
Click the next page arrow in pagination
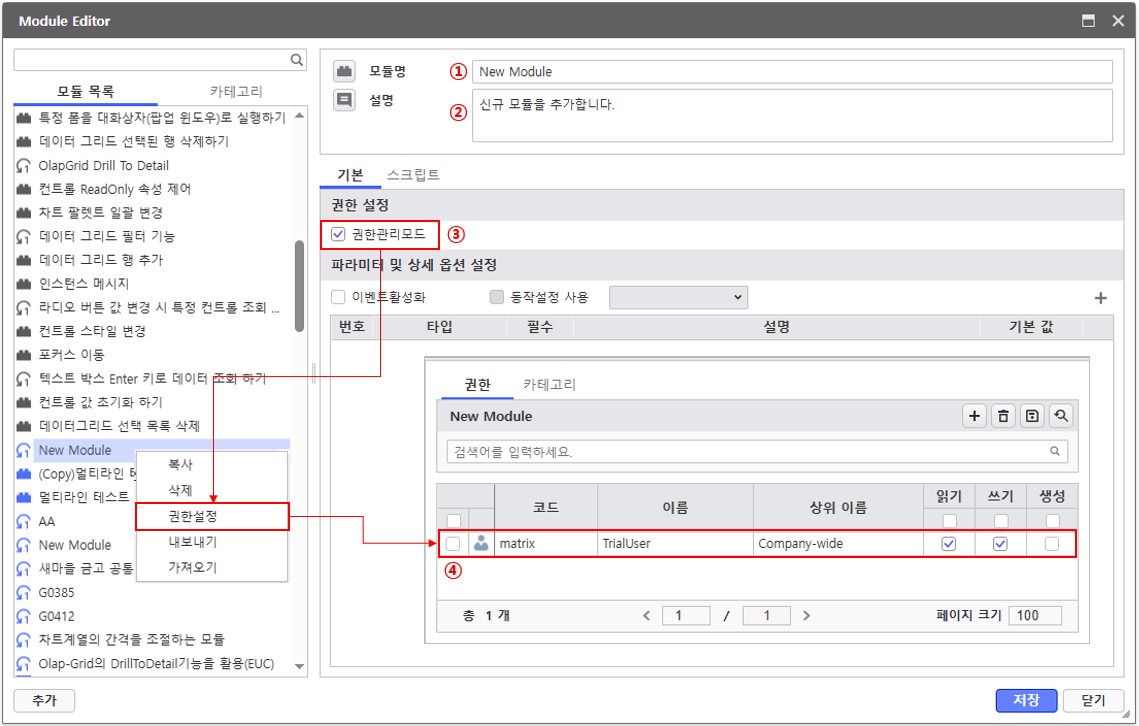click(806, 616)
